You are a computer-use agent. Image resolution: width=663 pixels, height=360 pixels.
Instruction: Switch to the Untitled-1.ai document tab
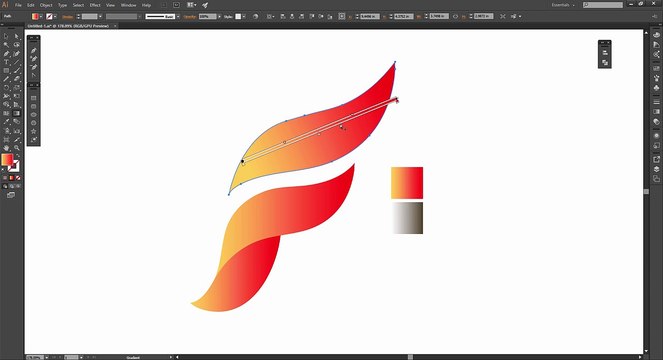[68, 26]
